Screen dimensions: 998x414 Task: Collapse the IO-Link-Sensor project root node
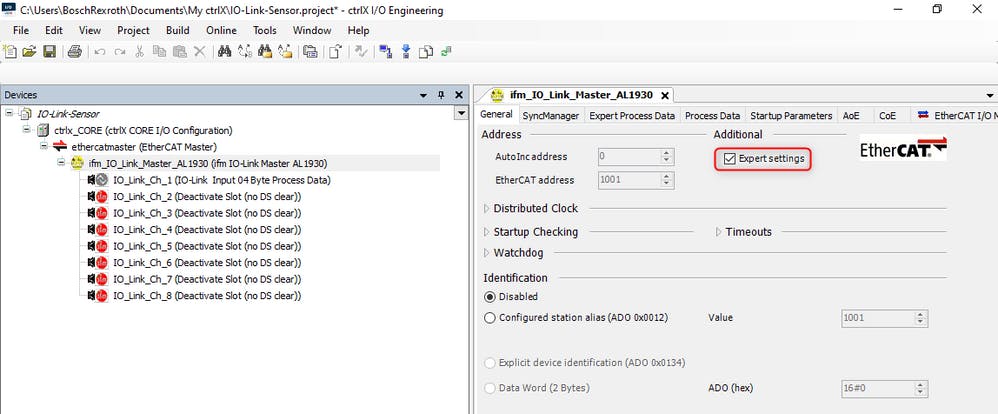coord(9,113)
